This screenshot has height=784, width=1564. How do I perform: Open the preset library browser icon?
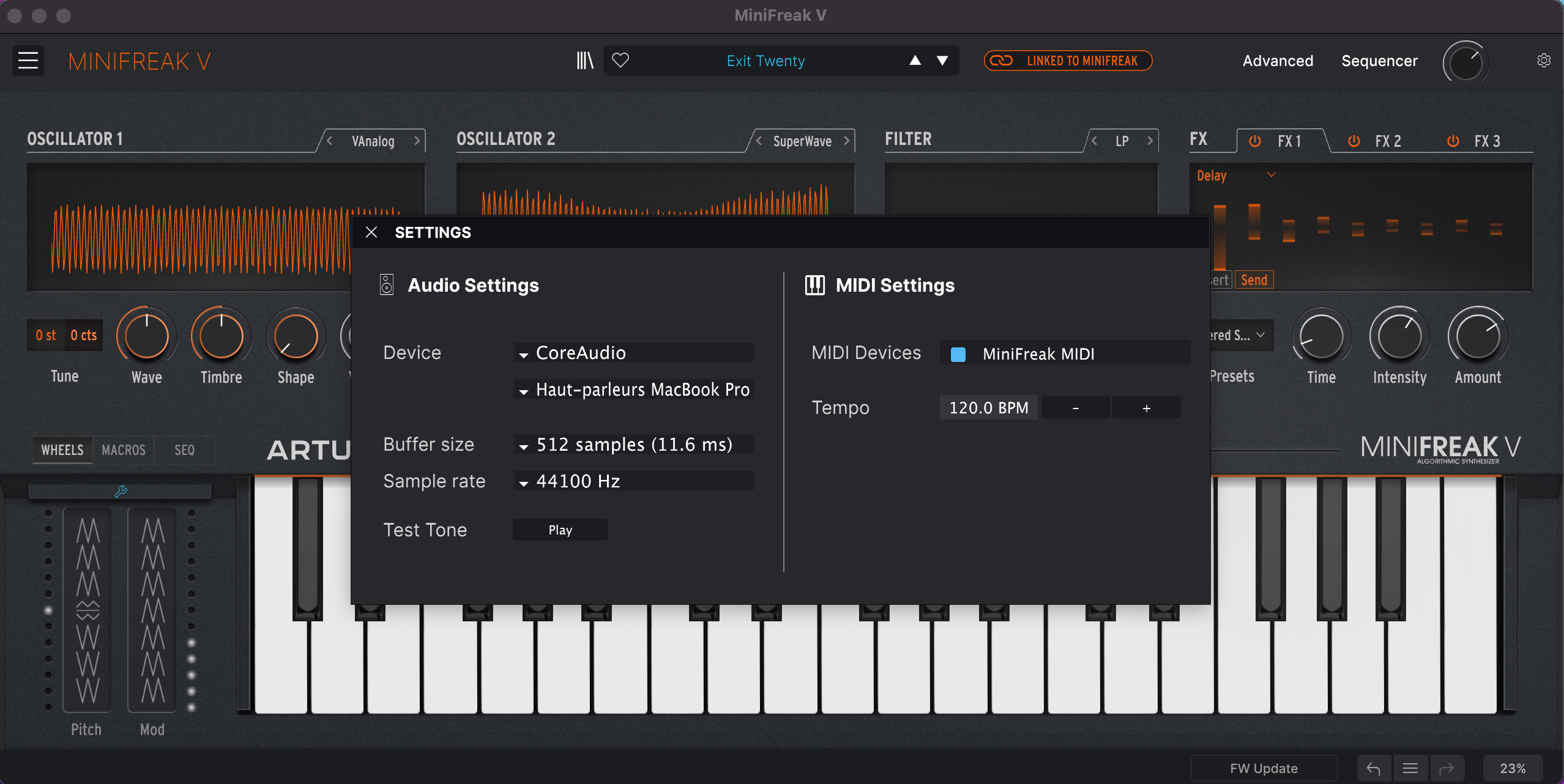click(x=584, y=60)
